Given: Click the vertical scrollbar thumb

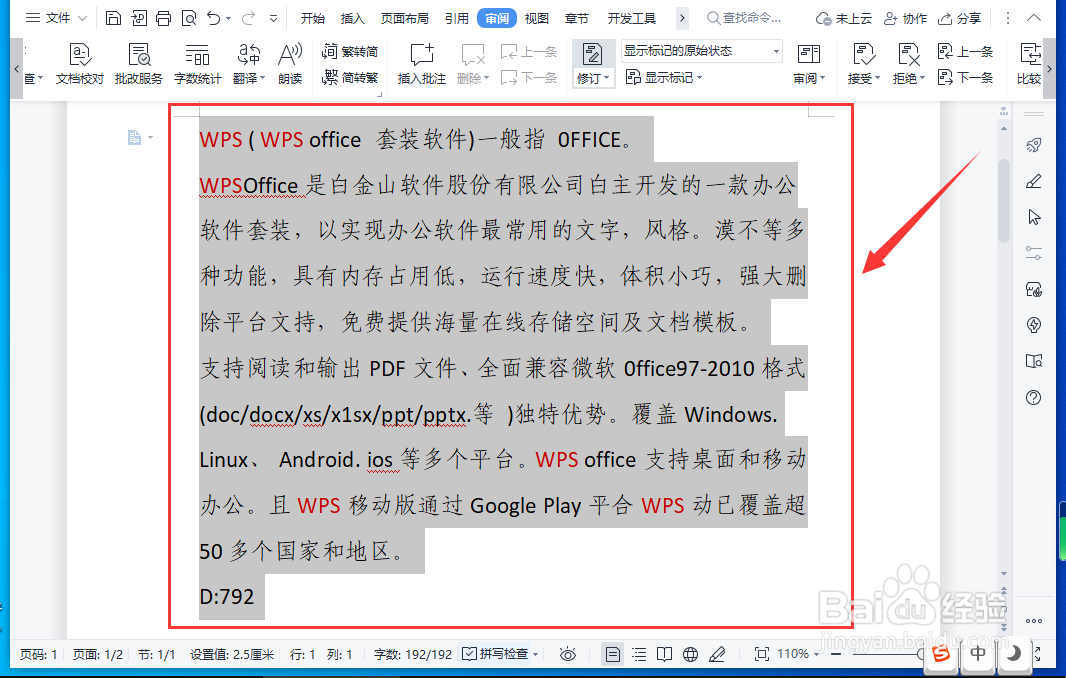Looking at the screenshot, I should pos(1004,200).
